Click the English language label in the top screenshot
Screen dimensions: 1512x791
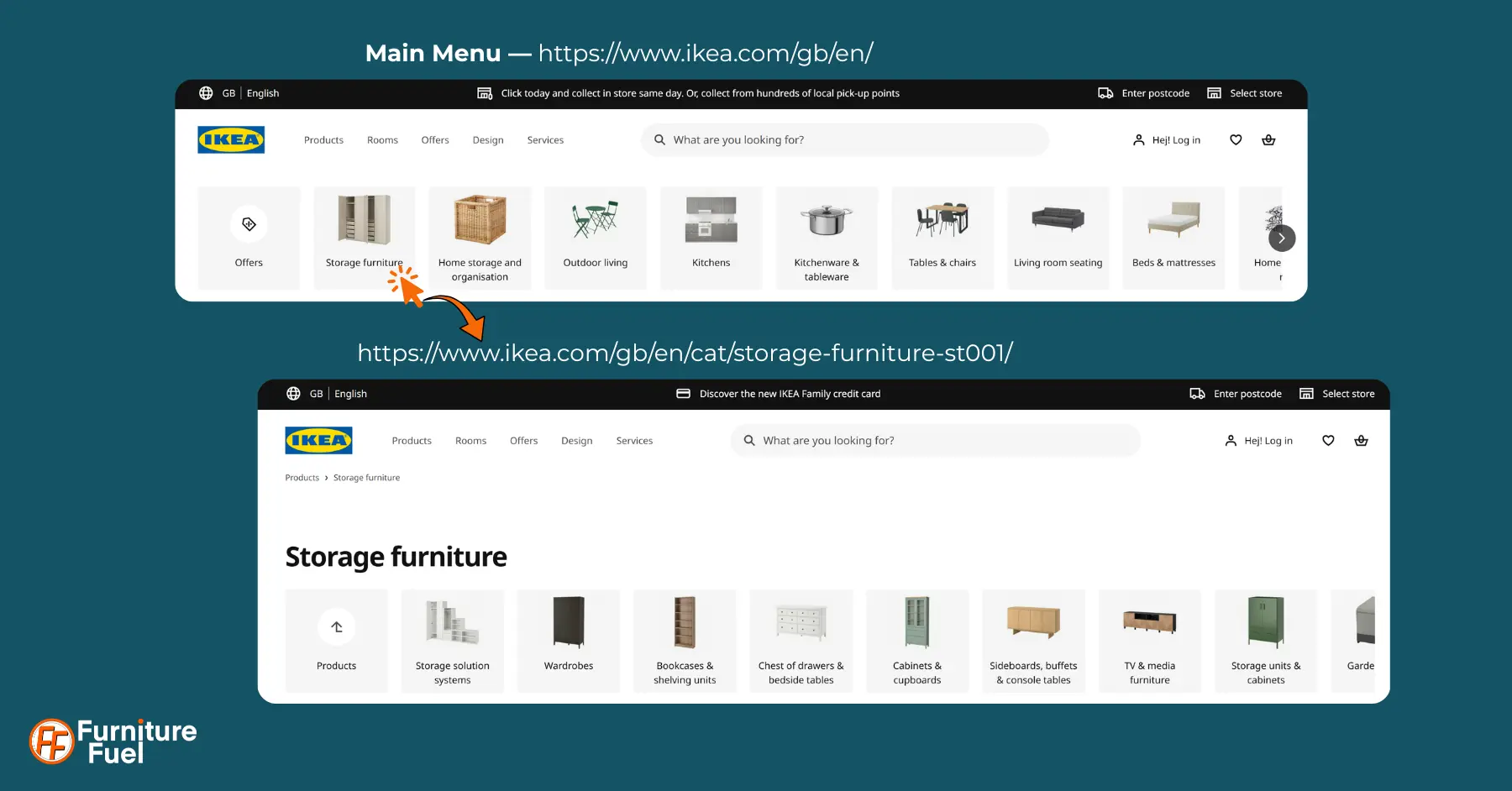click(x=263, y=93)
